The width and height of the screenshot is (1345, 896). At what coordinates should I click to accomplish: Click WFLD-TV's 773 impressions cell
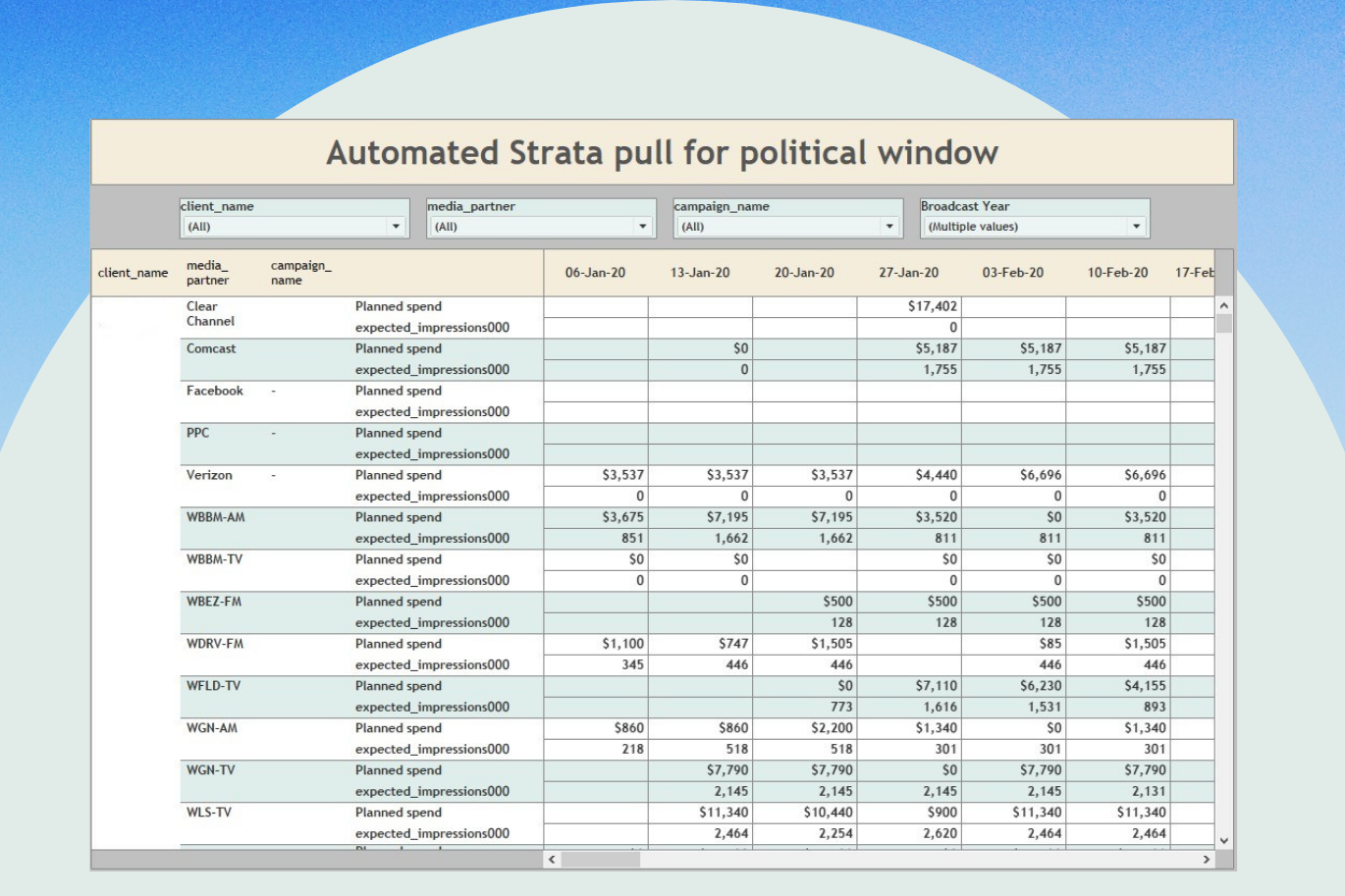pyautogui.click(x=804, y=708)
